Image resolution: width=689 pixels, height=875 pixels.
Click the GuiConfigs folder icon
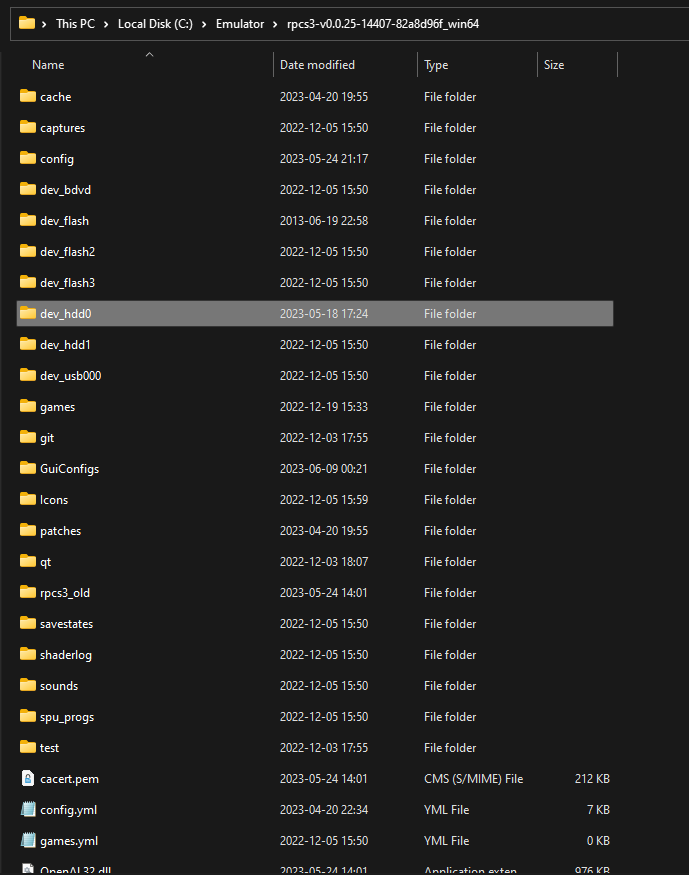(x=27, y=468)
